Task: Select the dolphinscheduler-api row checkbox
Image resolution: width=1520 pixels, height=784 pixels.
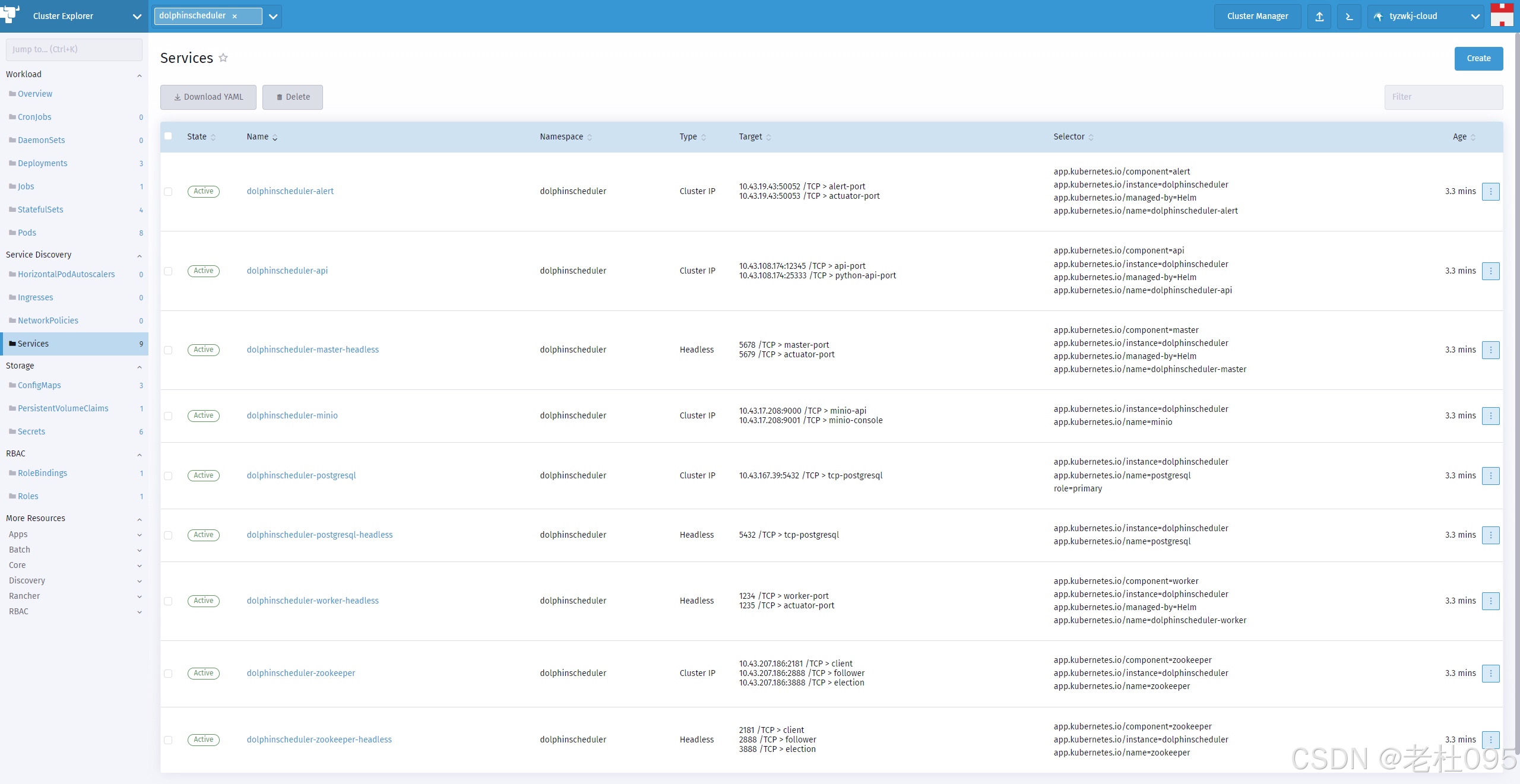Action: (168, 271)
